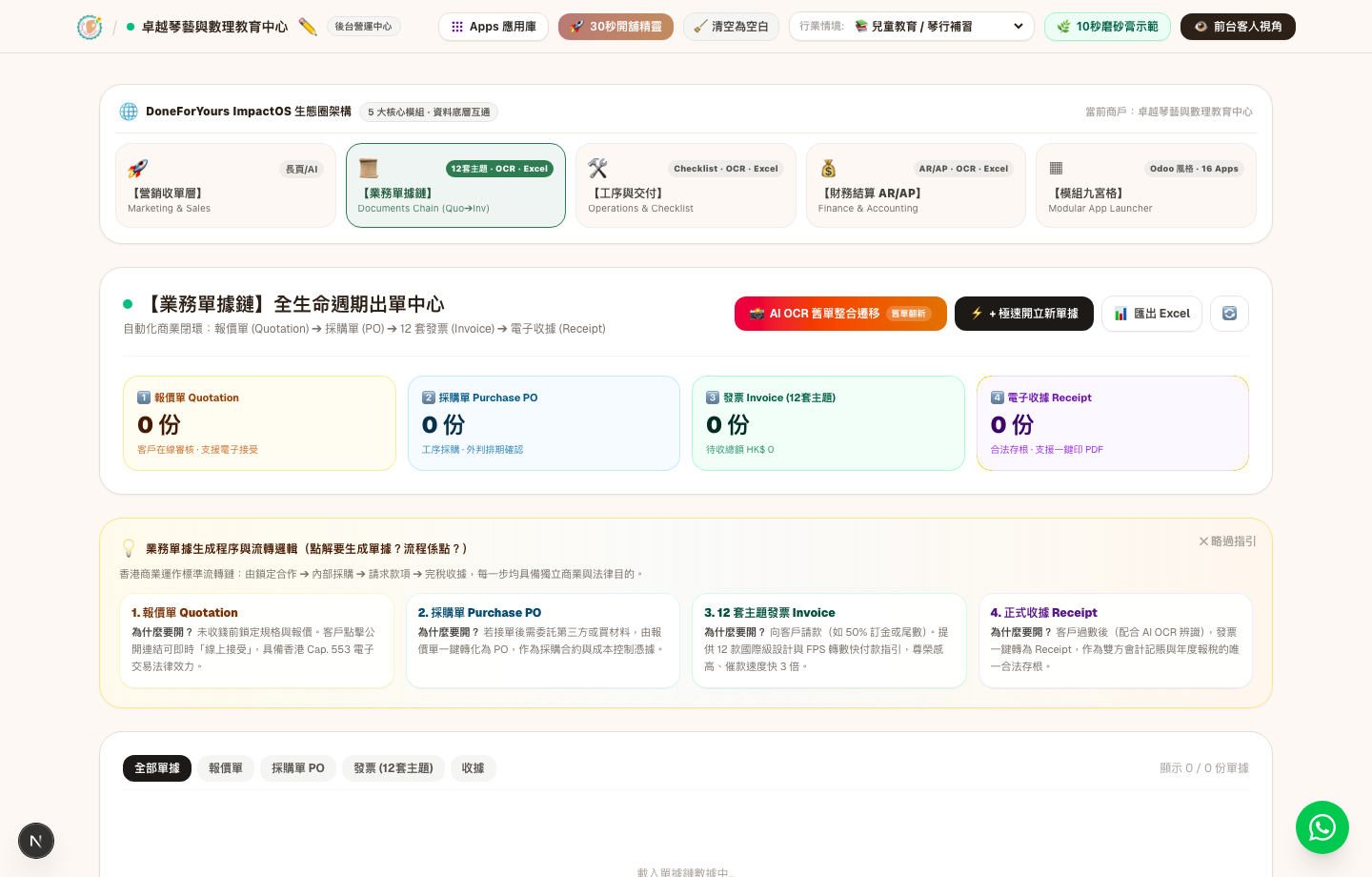Select the 營銷收單層 Marketing & Sales module

(226, 186)
